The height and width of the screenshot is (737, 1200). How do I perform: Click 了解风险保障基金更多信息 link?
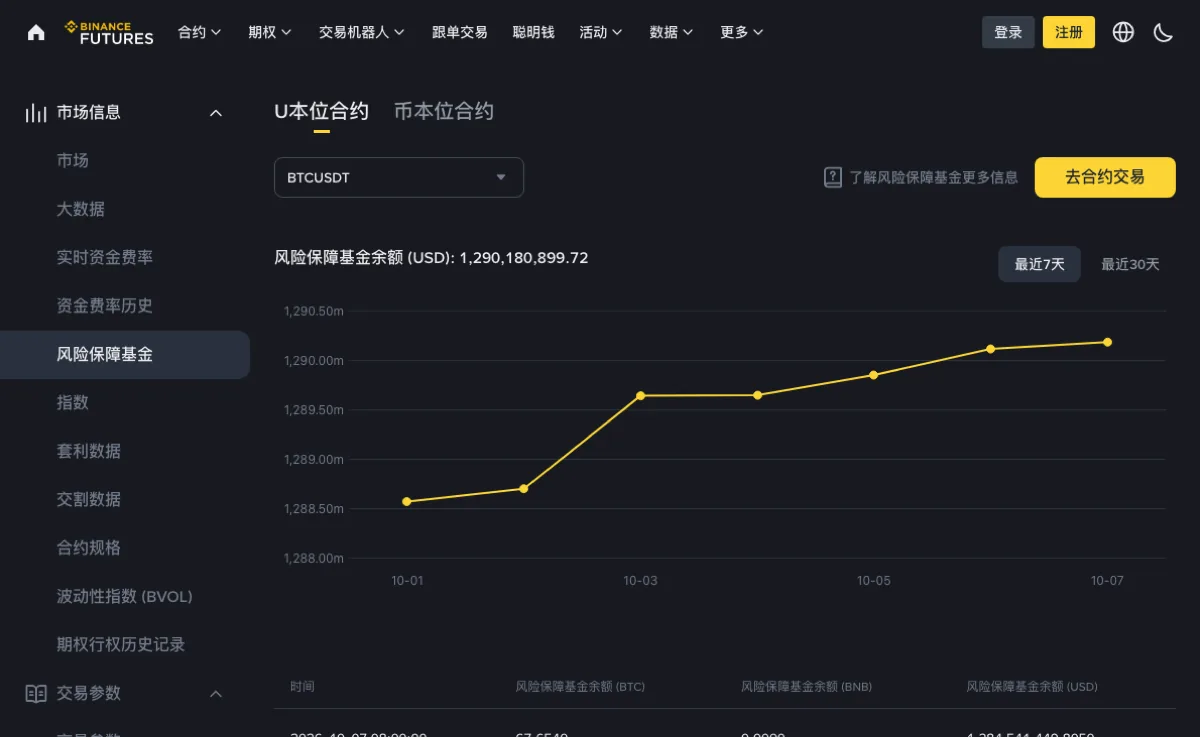point(934,177)
